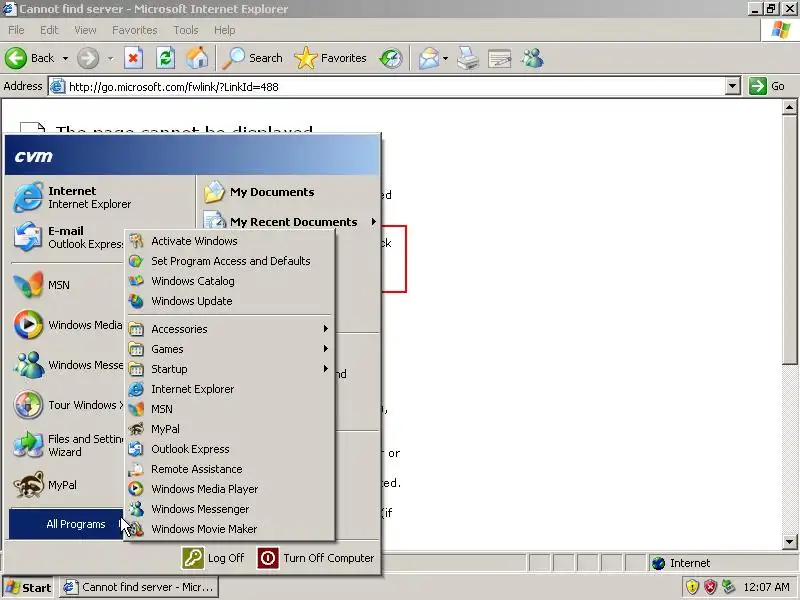Open the View menu

pos(85,30)
